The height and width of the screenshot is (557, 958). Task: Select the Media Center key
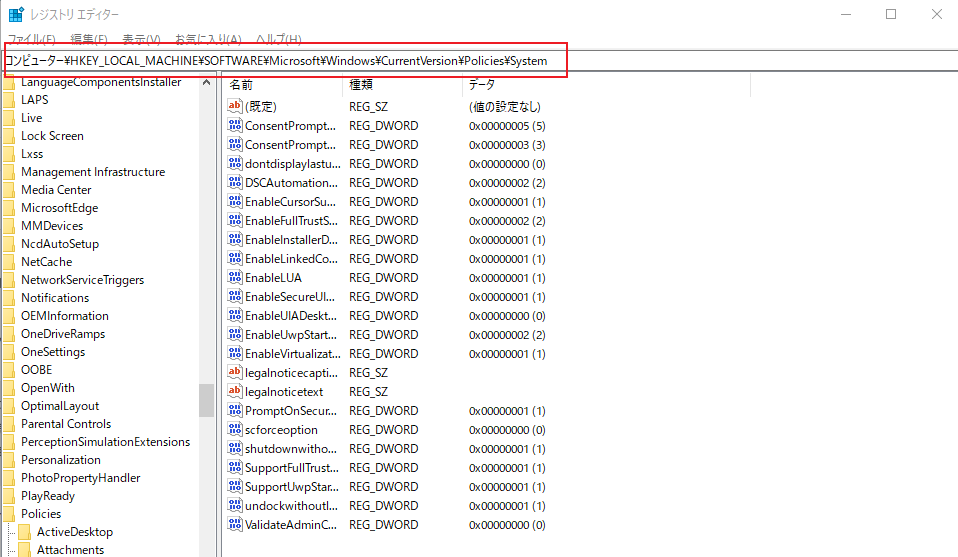point(56,190)
